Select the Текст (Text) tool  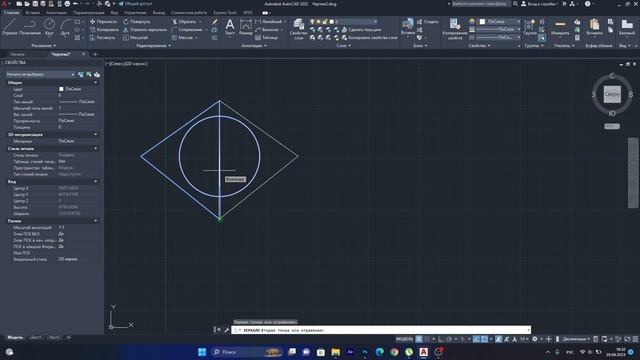[x=230, y=27]
